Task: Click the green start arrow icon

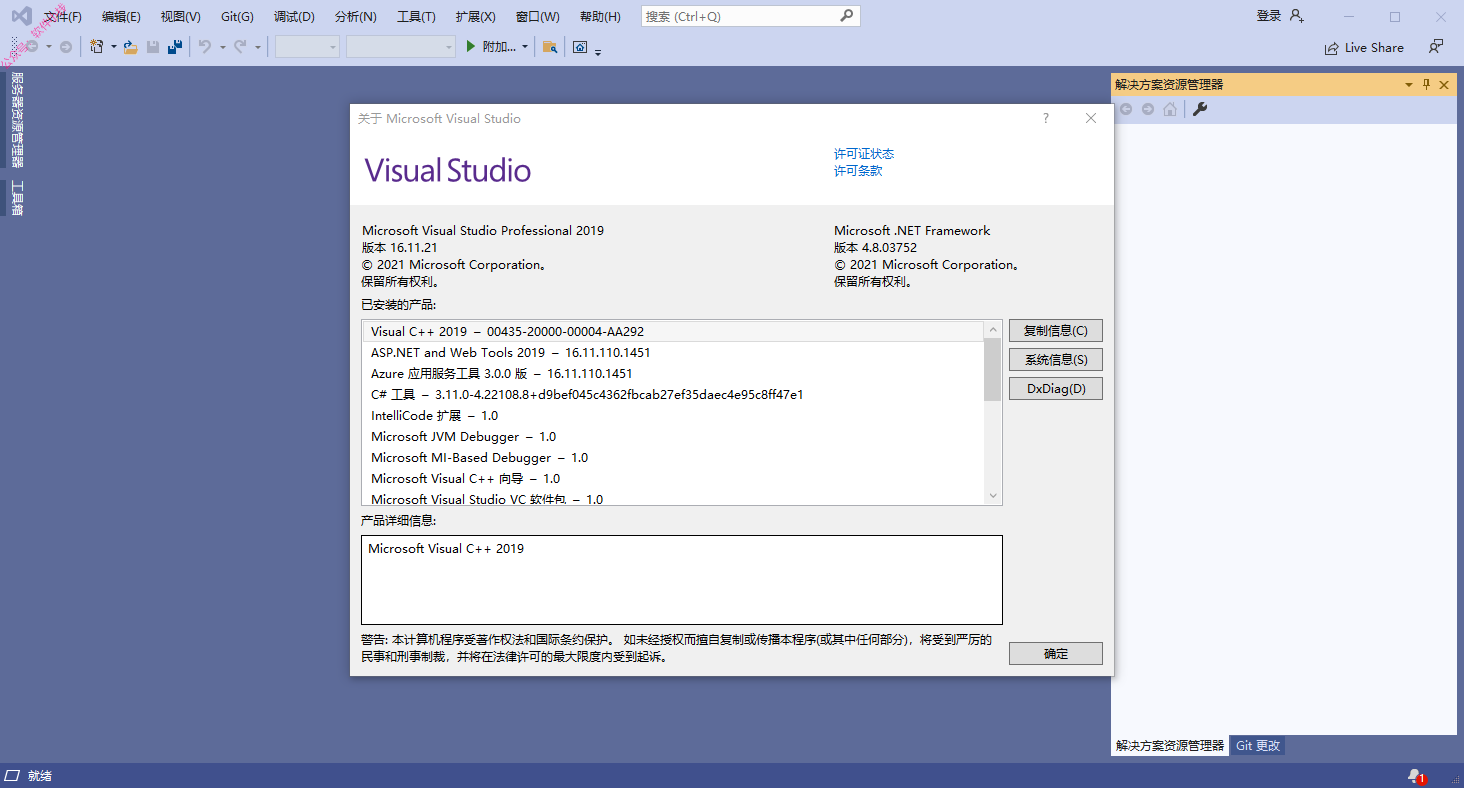Action: (471, 47)
